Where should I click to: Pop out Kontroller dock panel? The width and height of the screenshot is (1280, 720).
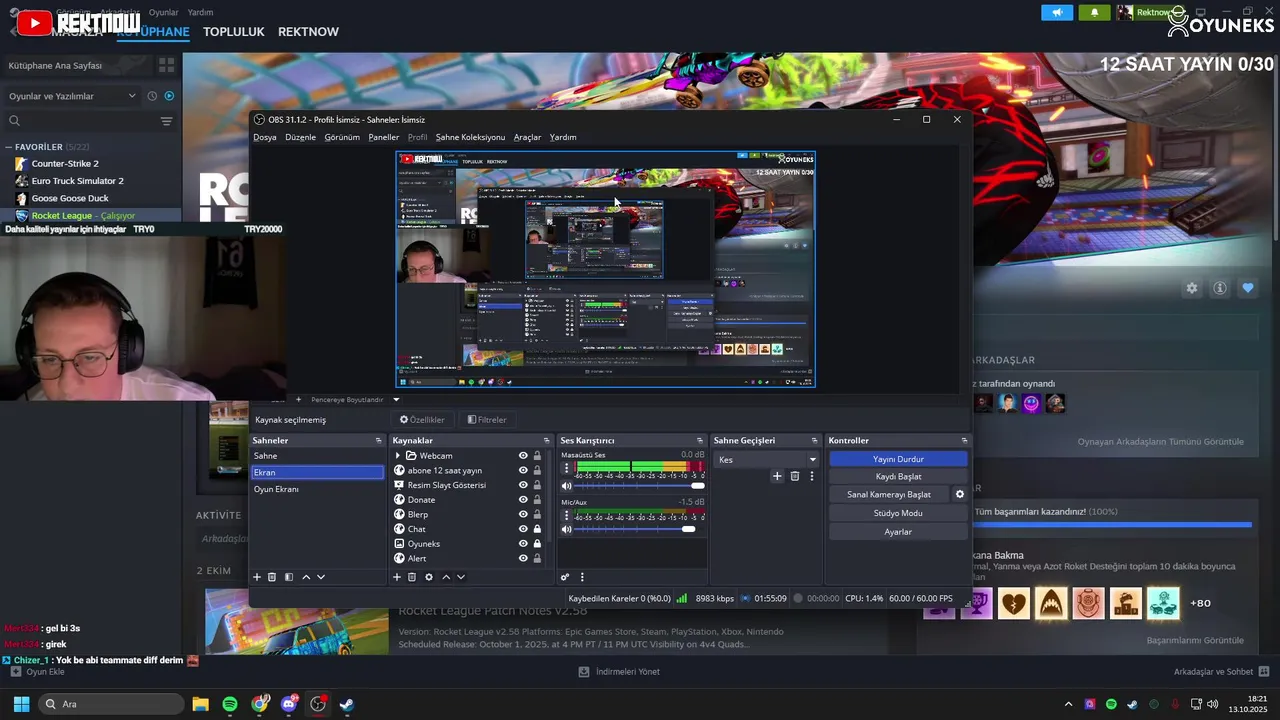click(x=964, y=441)
